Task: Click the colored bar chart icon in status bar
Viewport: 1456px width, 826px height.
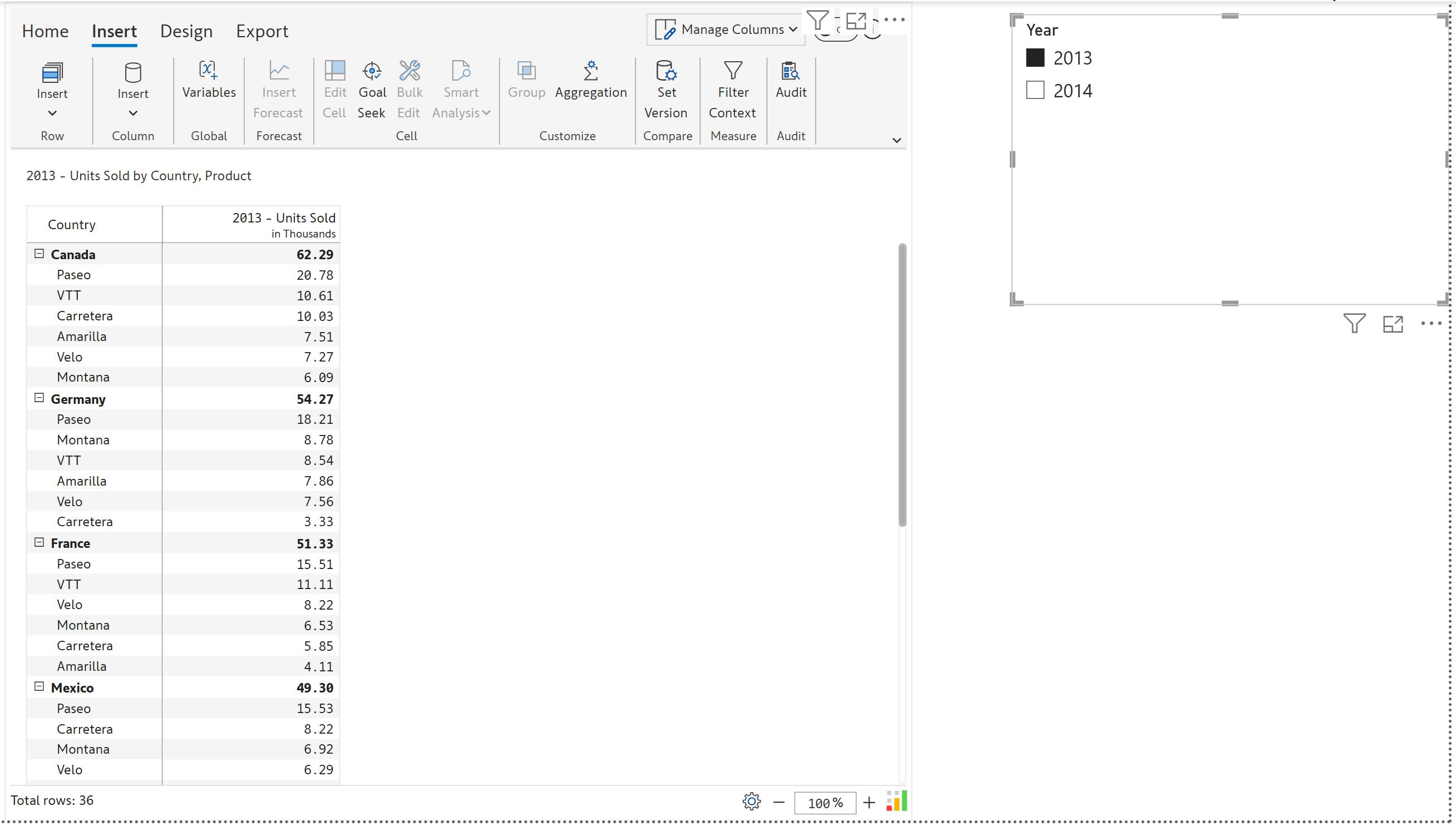Action: (896, 802)
